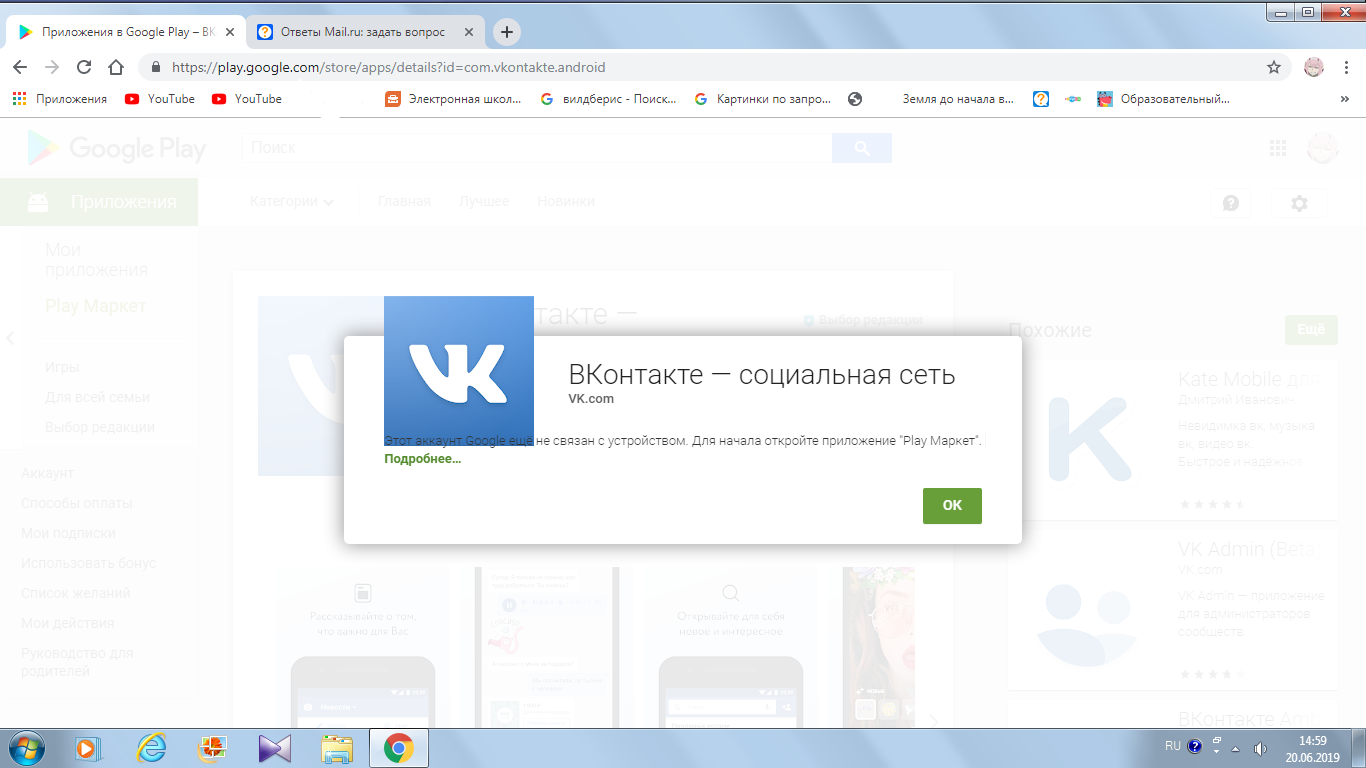1366x768 pixels.
Task: Open the first YouTube bookmark
Action: (160, 99)
